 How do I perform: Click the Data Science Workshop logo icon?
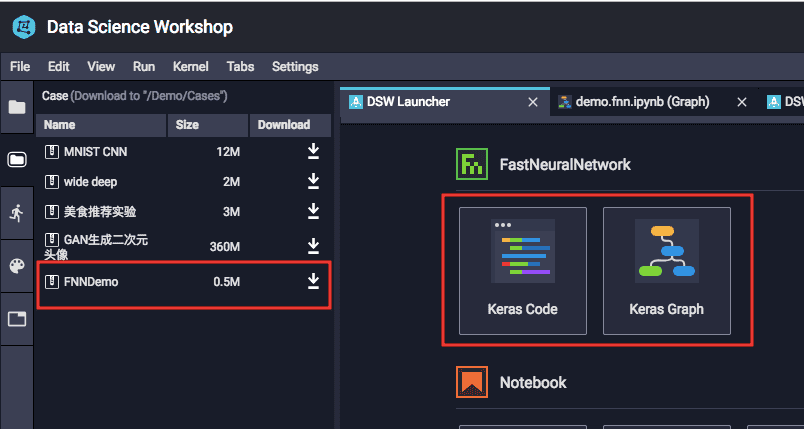click(24, 27)
